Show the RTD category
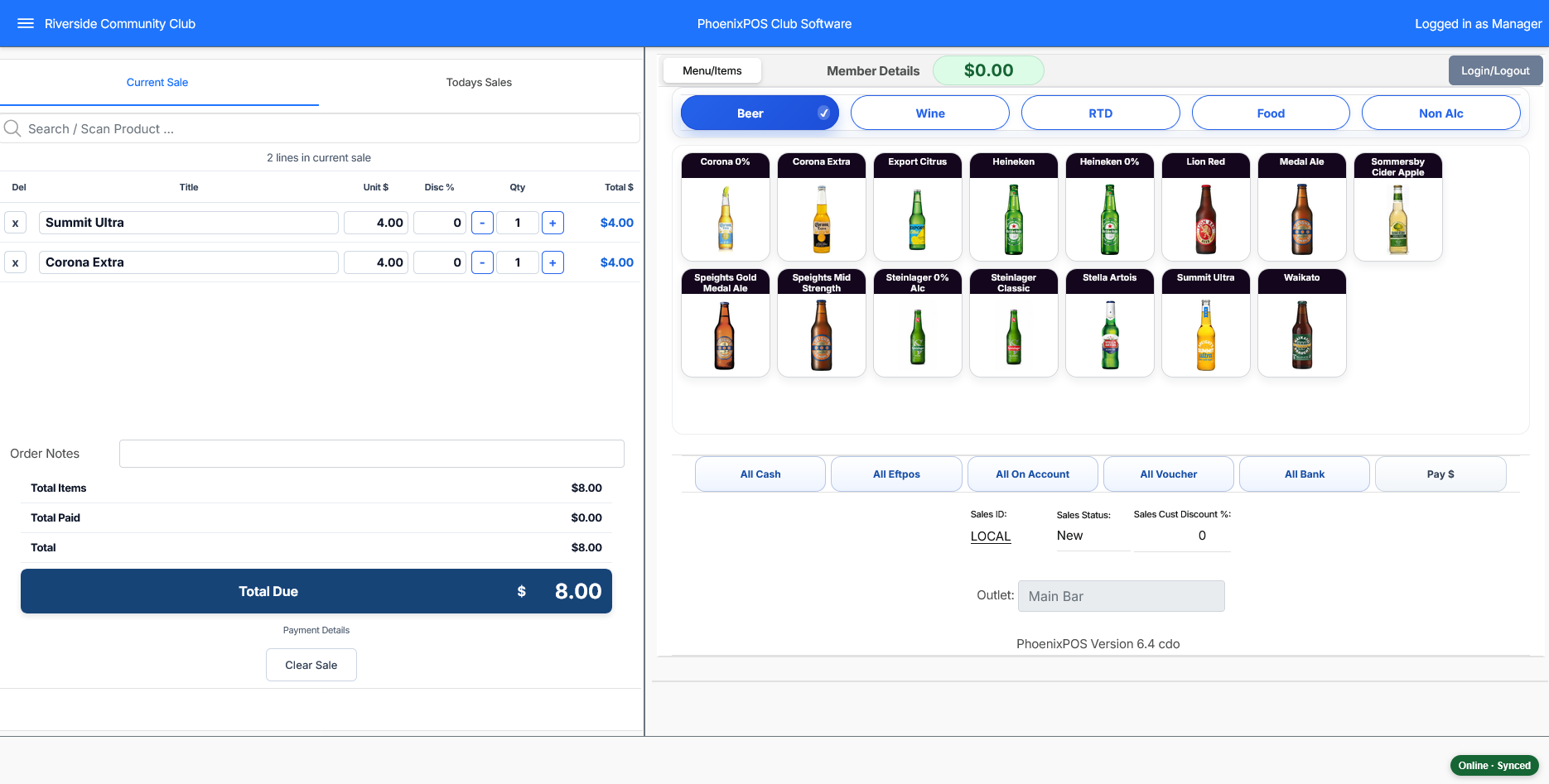 click(x=1101, y=113)
